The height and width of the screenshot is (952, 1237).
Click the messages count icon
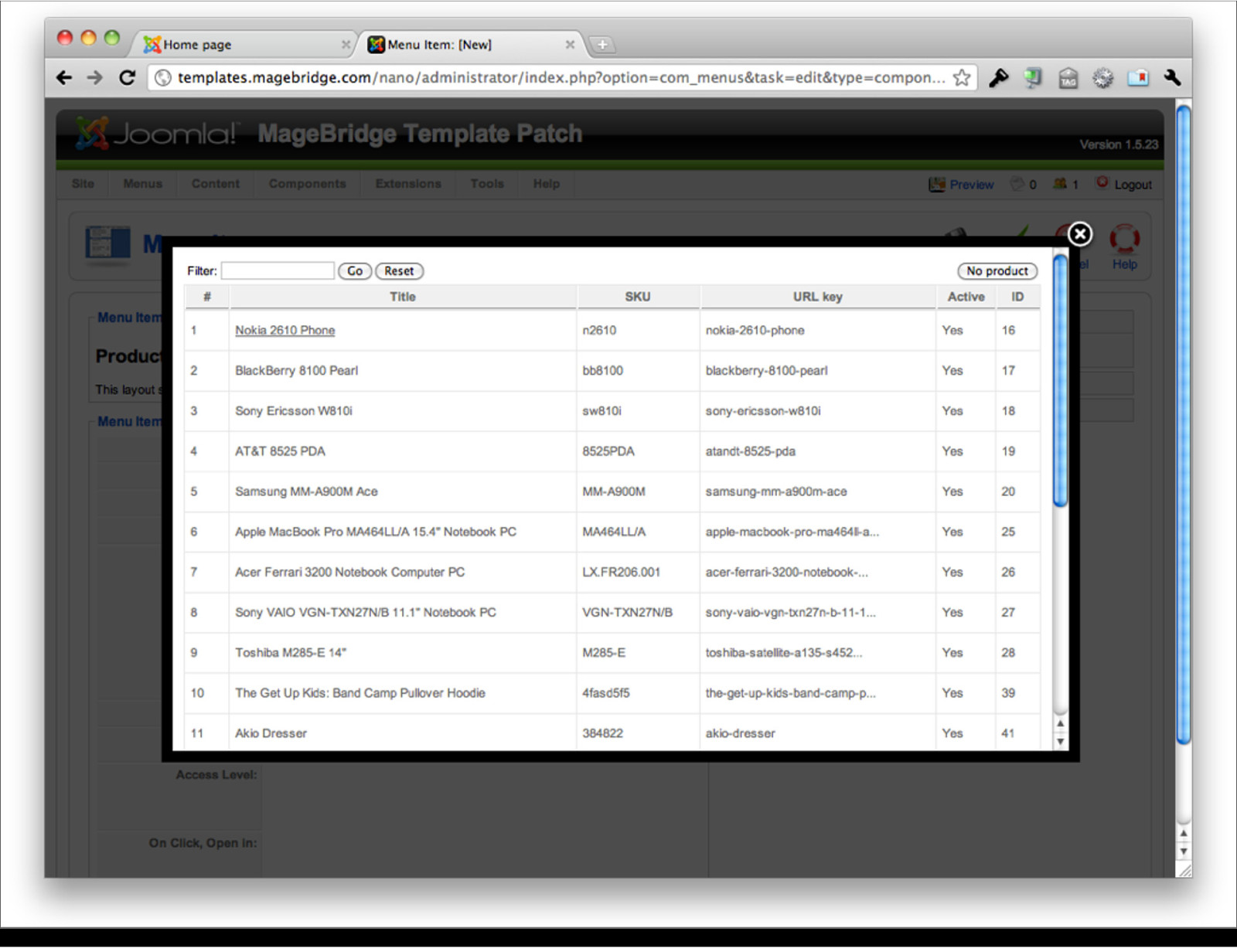(1017, 184)
